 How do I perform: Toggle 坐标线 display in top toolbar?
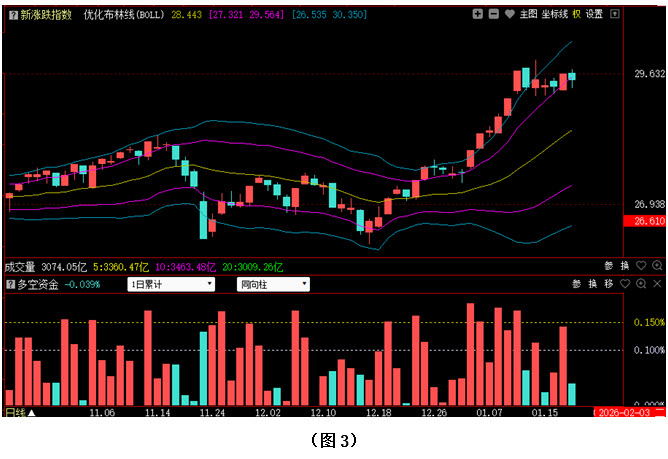555,14
